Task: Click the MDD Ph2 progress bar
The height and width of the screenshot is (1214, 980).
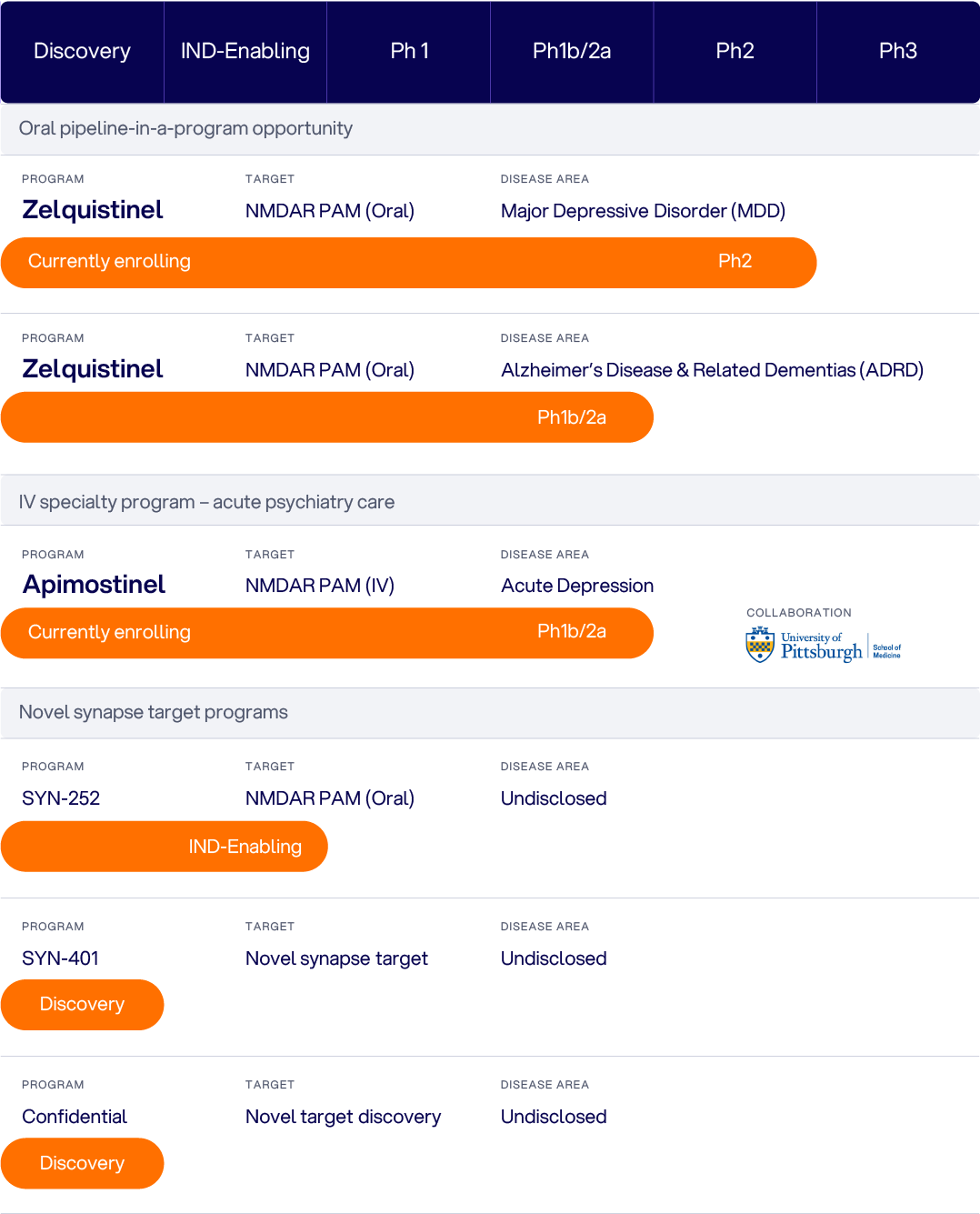Action: click(x=408, y=262)
